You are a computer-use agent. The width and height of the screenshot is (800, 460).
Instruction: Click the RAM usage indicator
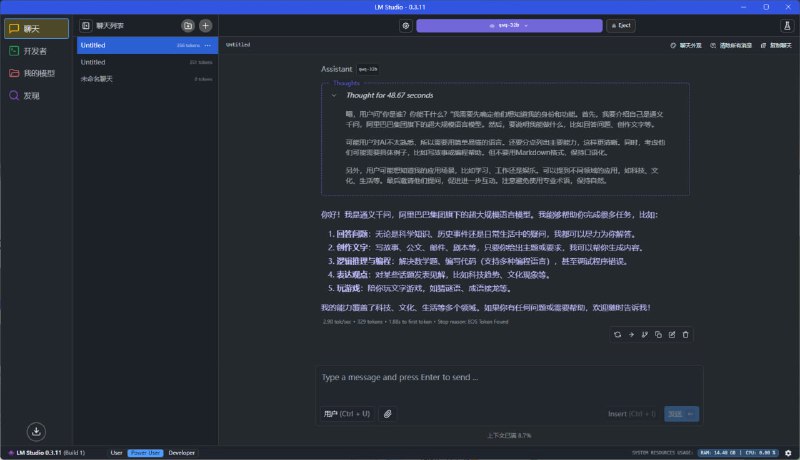(718, 453)
